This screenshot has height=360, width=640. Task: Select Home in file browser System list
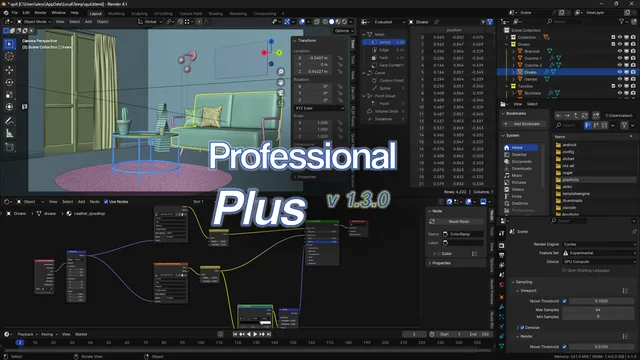click(x=521, y=148)
